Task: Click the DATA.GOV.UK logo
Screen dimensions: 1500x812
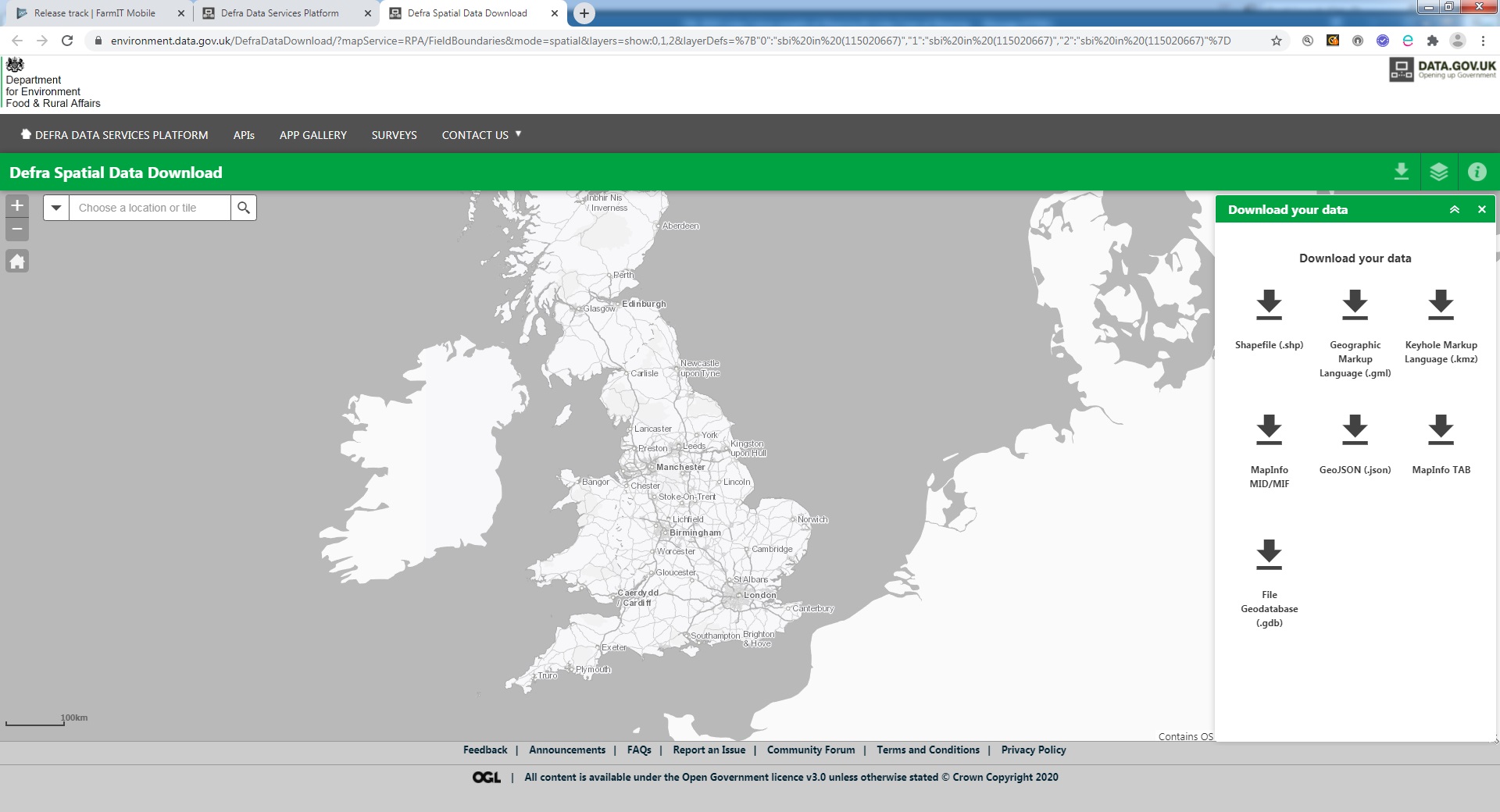Action: click(1442, 69)
